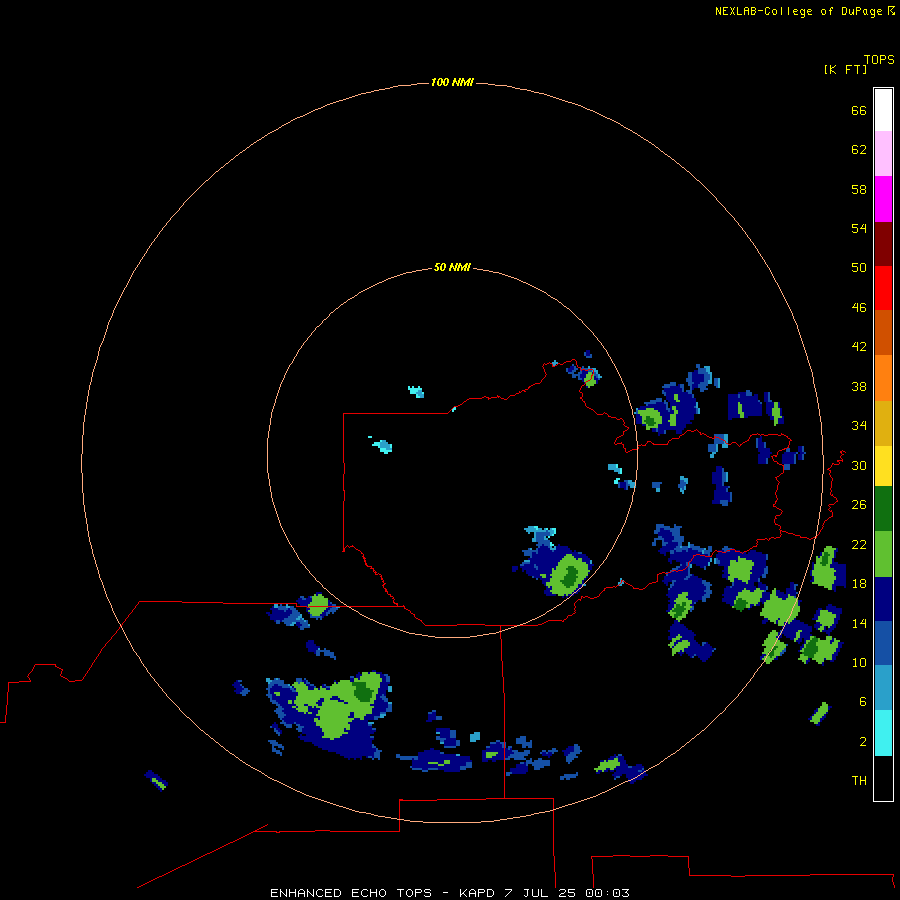
Task: Select the 42 legend value
Action: click(859, 347)
